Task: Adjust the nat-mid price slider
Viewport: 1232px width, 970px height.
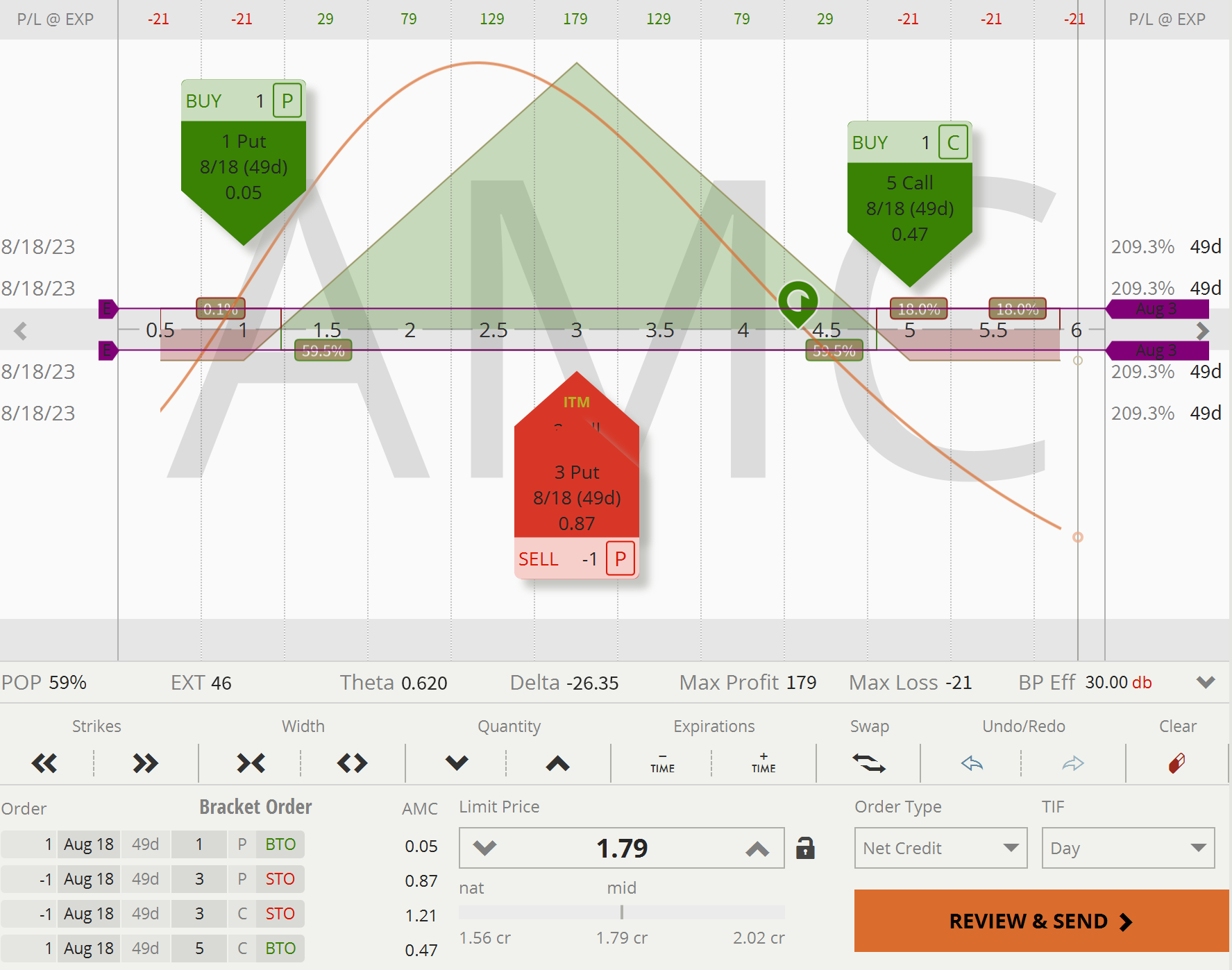Action: click(x=622, y=912)
